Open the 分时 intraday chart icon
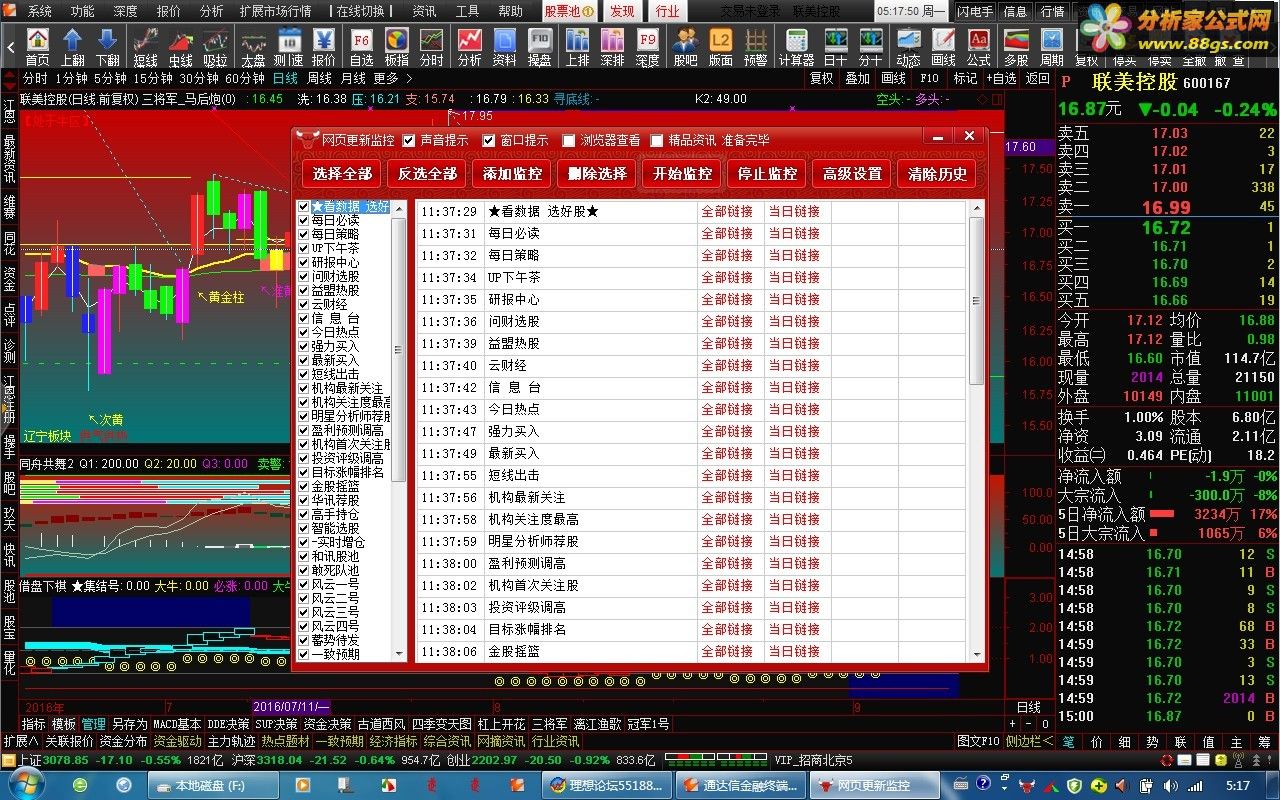 (x=431, y=46)
